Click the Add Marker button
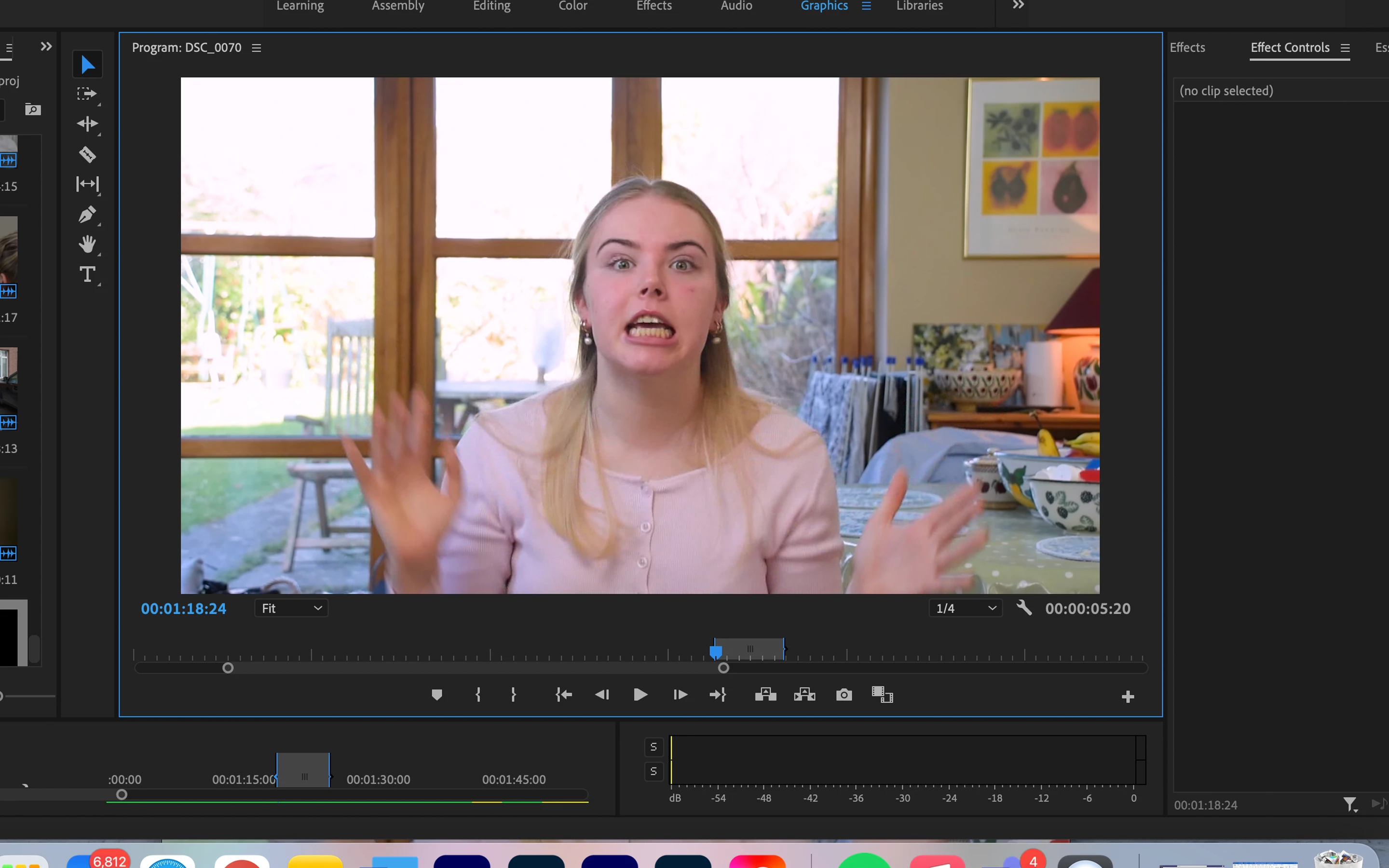Viewport: 1389px width, 868px height. pos(437,695)
